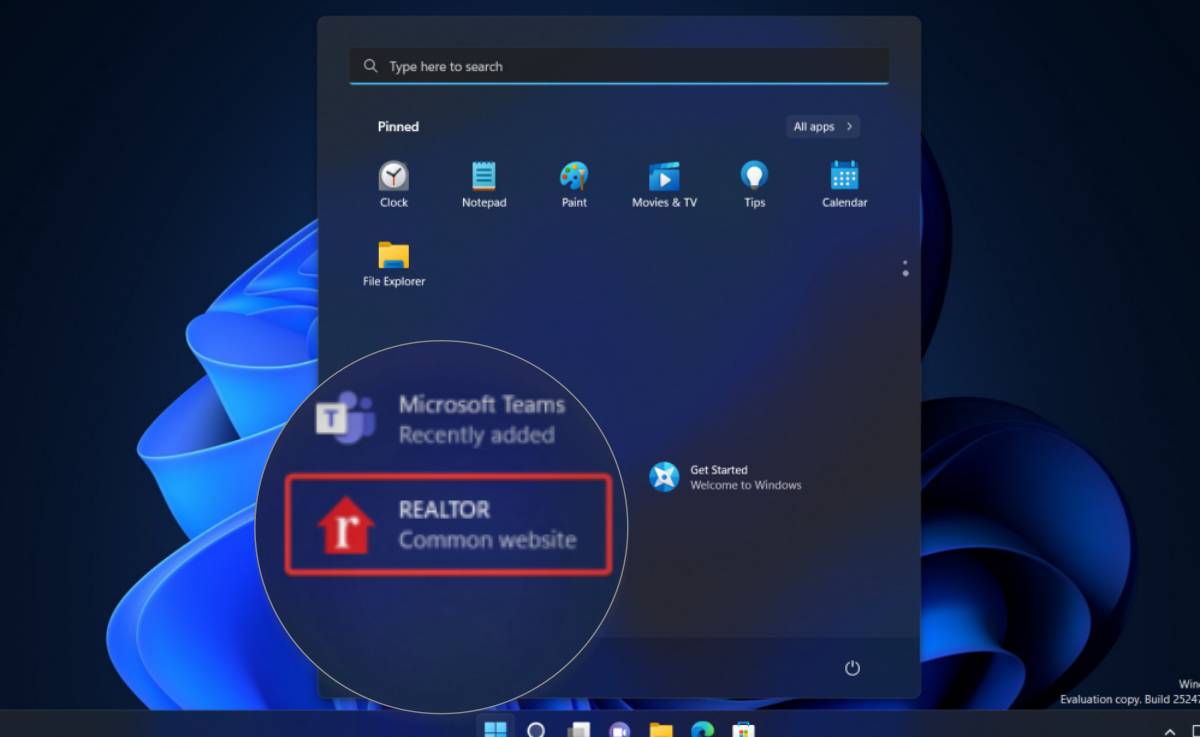Click the 'Type here to search' field

(619, 66)
